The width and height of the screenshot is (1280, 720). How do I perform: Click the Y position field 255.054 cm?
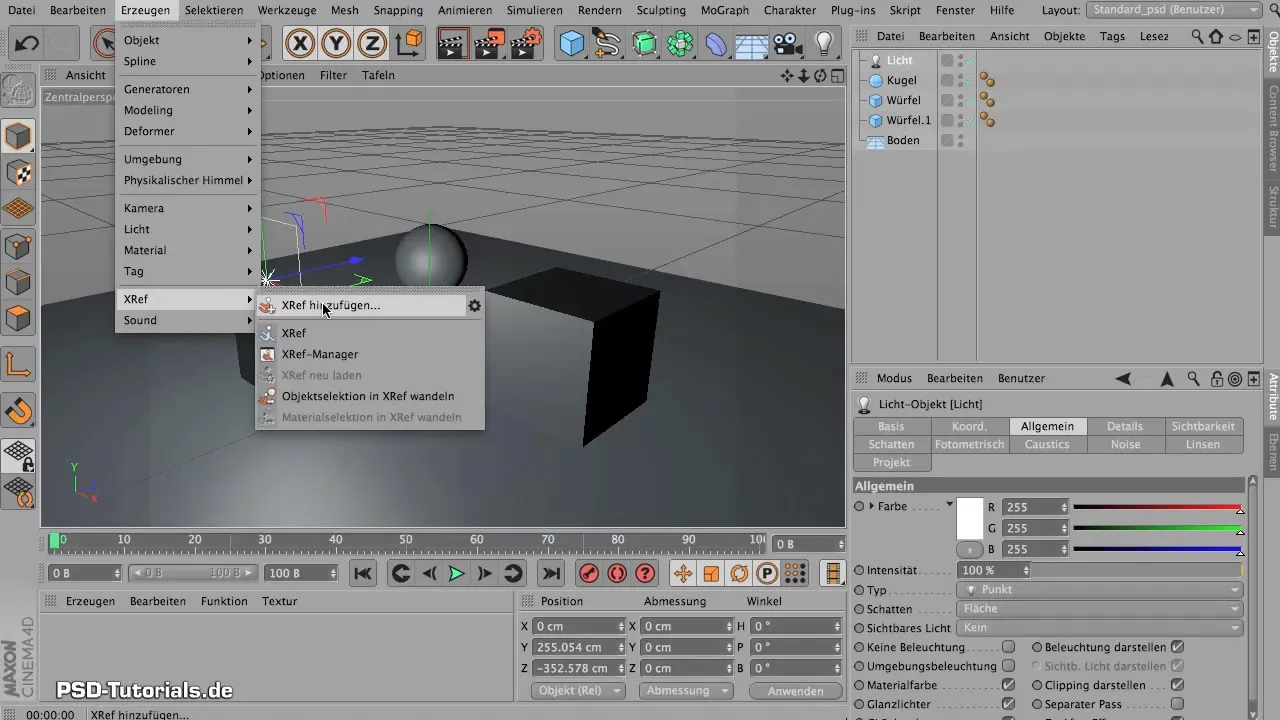pos(580,647)
